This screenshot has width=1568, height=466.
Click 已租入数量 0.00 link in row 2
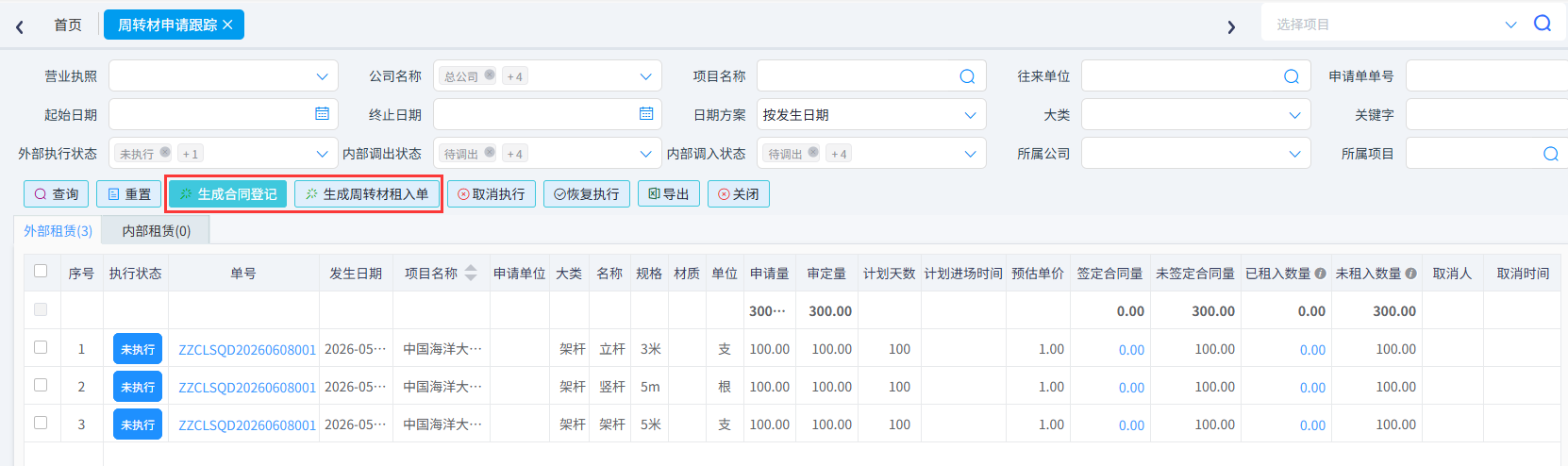tap(1312, 388)
